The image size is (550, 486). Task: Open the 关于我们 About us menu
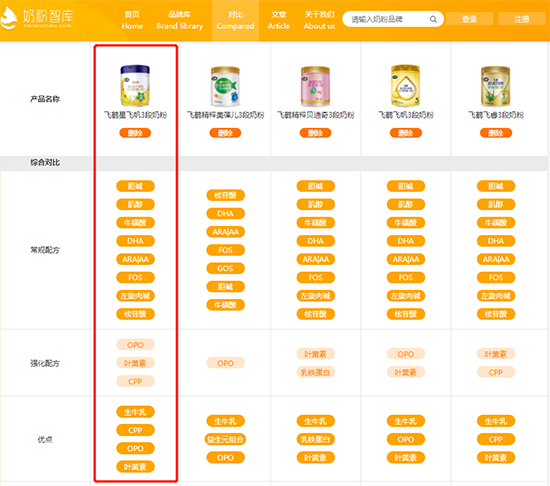pyautogui.click(x=319, y=20)
